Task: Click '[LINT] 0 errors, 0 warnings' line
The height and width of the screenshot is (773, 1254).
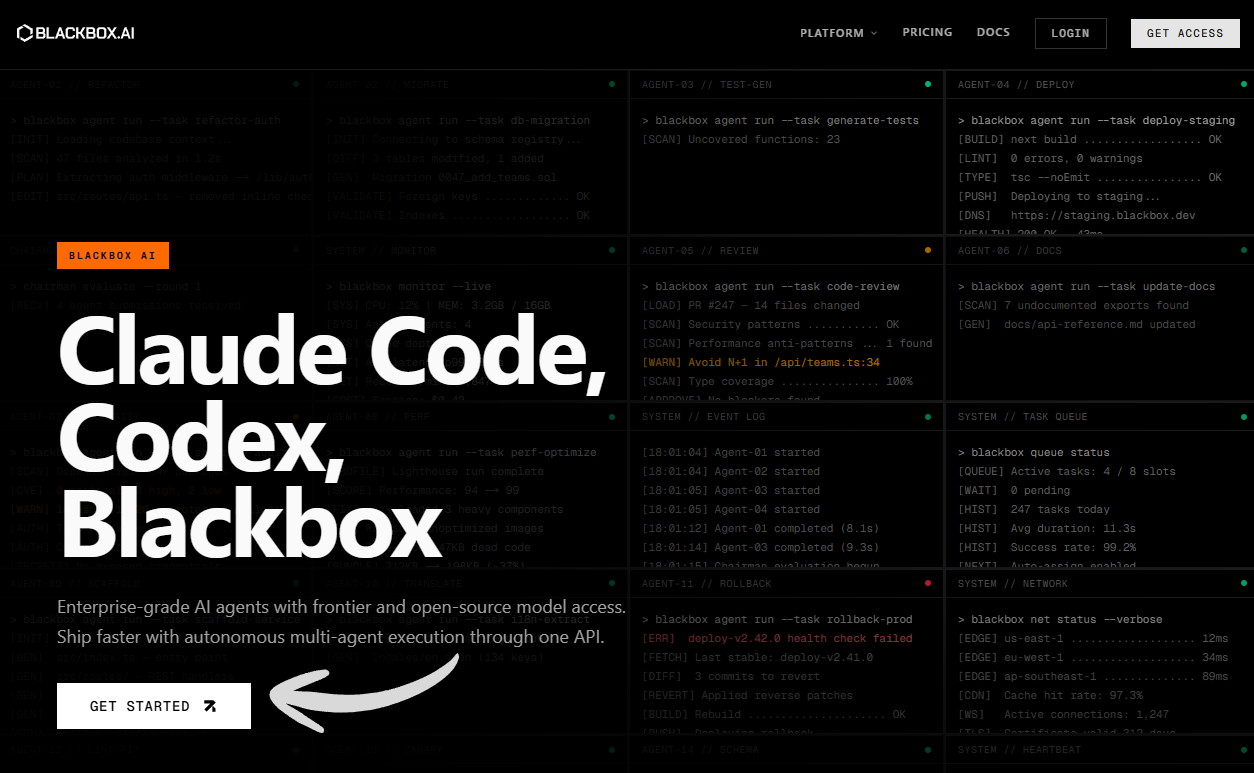Action: (x=1050, y=159)
